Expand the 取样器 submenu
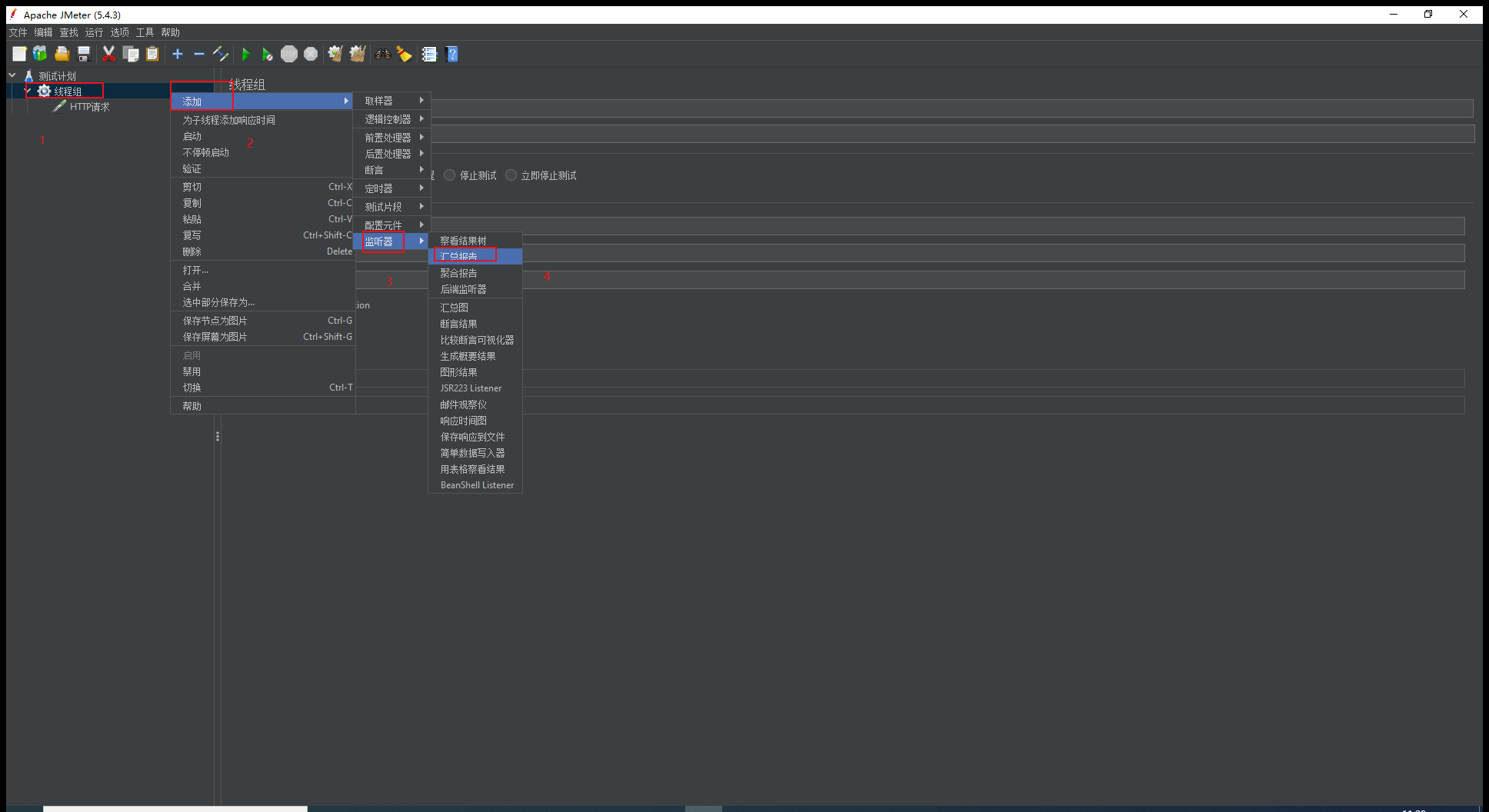The image size is (1489, 812). click(391, 101)
